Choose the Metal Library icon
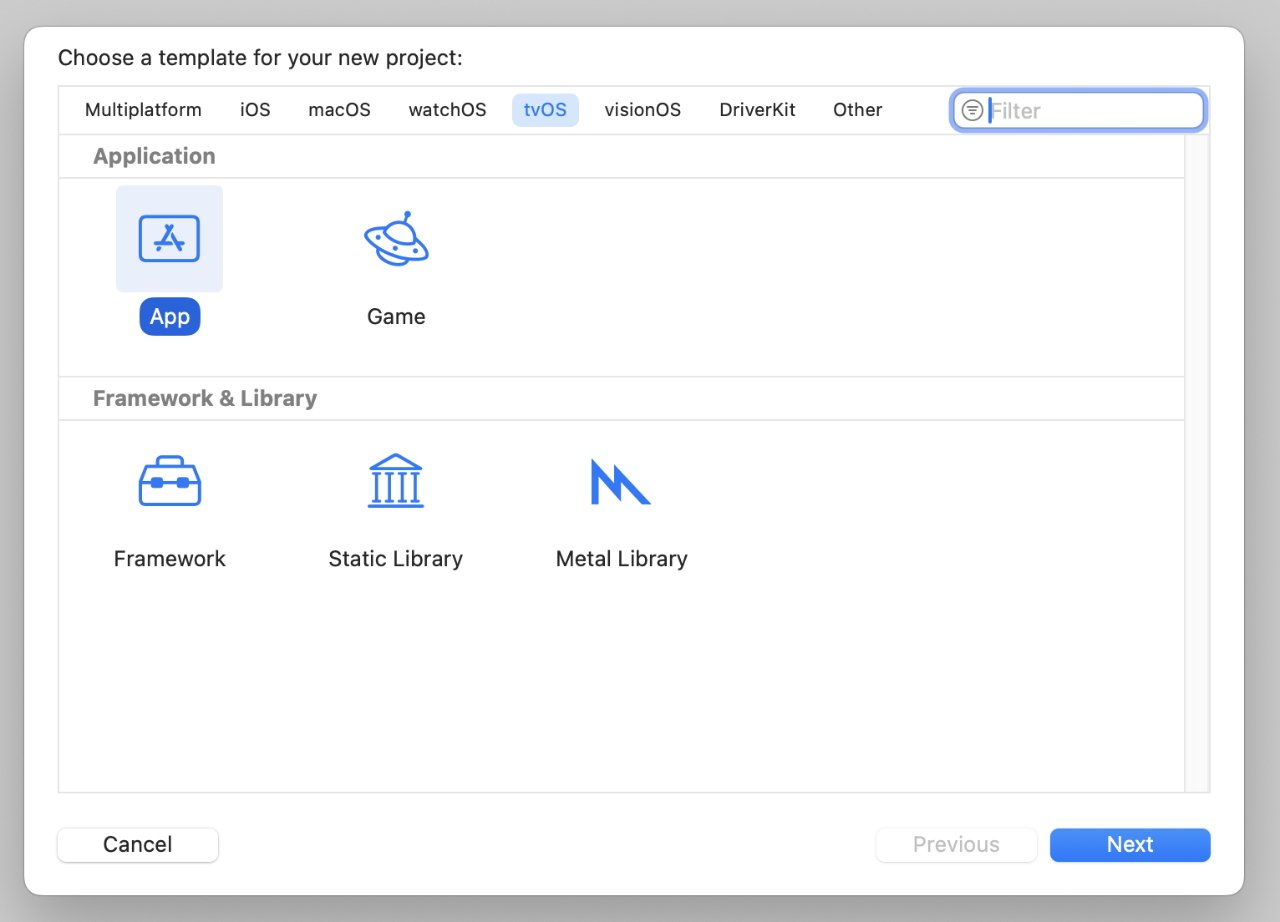The width and height of the screenshot is (1280, 922). tap(620, 481)
